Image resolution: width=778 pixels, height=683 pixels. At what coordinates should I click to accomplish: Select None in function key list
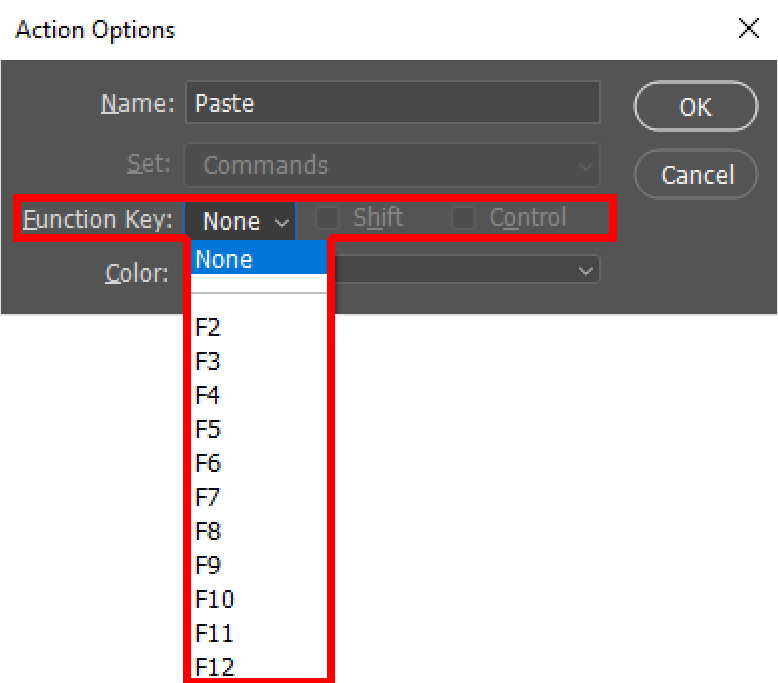[259, 258]
